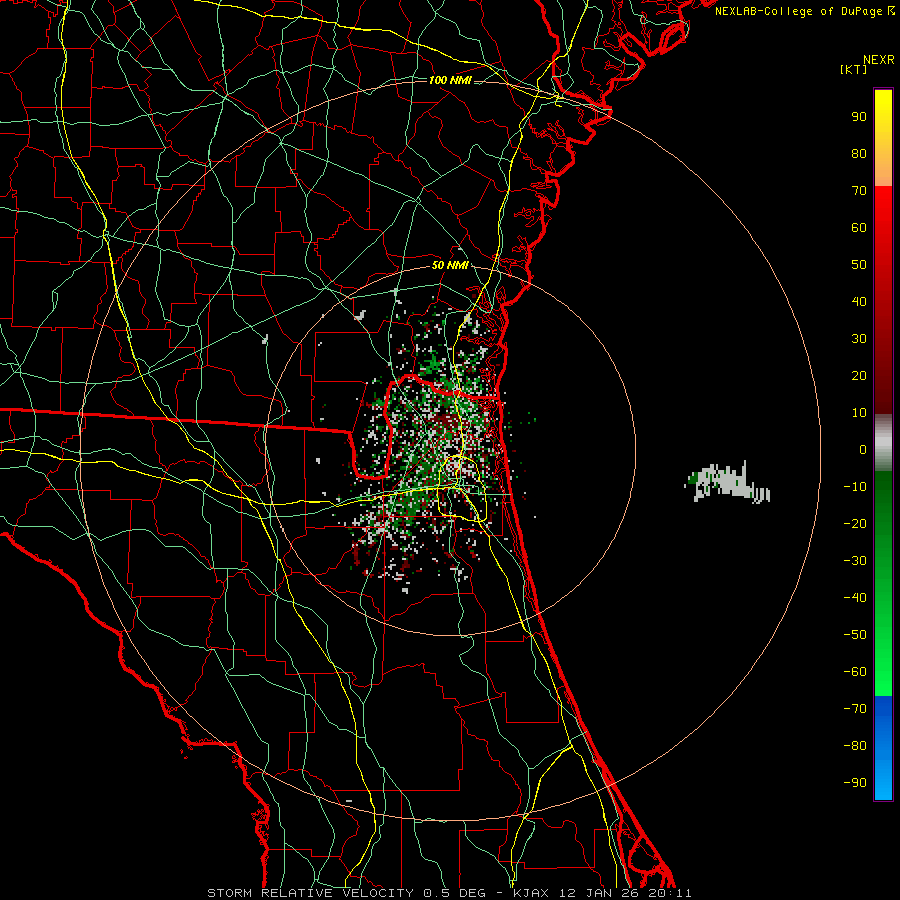The height and width of the screenshot is (900, 900).
Task: Click the 70 value on velocity scale
Action: click(859, 191)
